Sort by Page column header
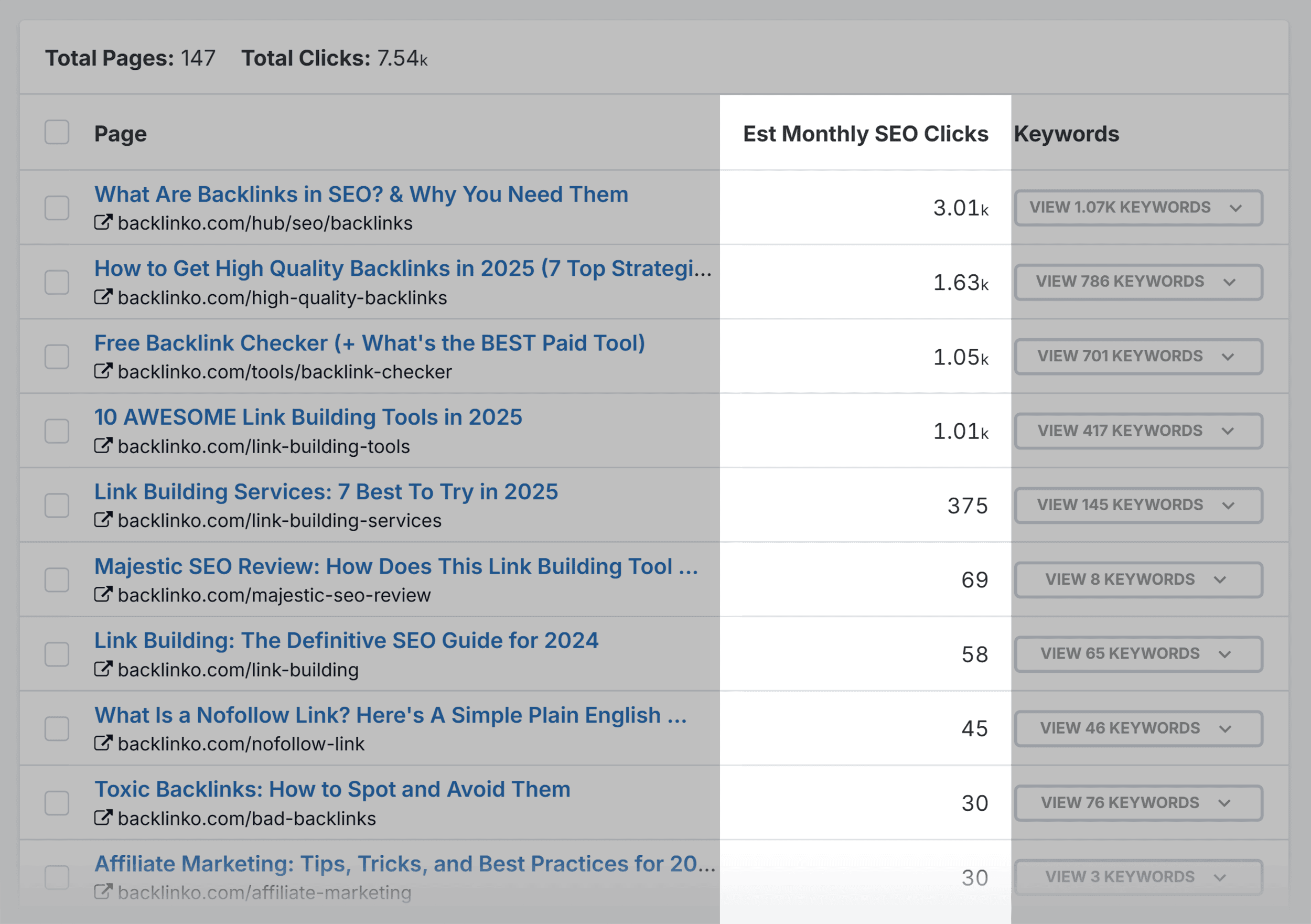 coord(121,134)
